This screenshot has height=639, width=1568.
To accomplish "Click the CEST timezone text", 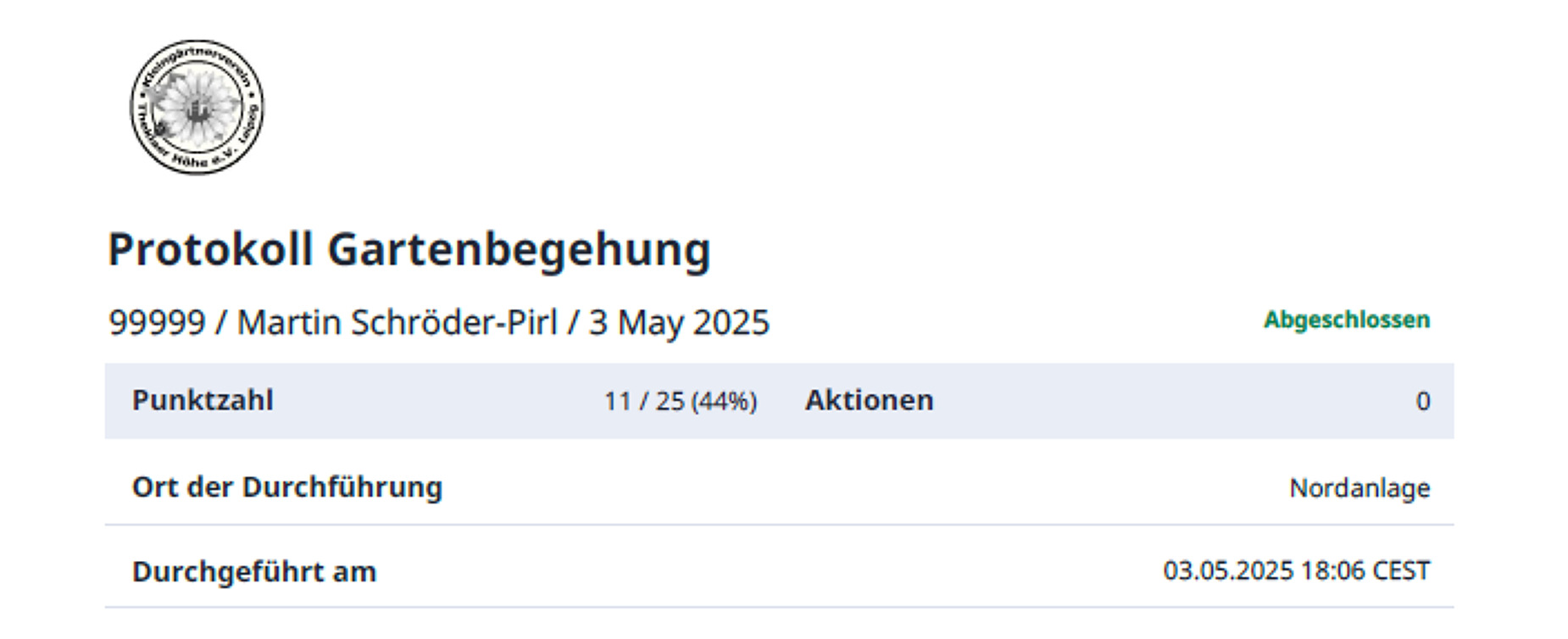I will coord(1401,571).
